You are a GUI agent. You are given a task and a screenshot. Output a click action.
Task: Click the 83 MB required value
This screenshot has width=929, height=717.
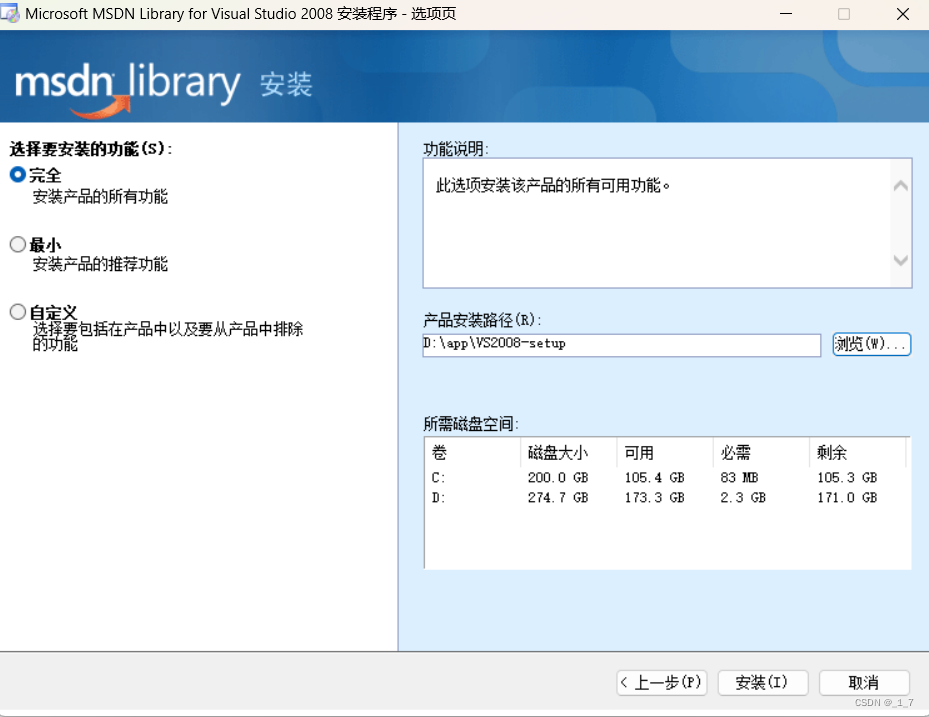[x=739, y=478]
